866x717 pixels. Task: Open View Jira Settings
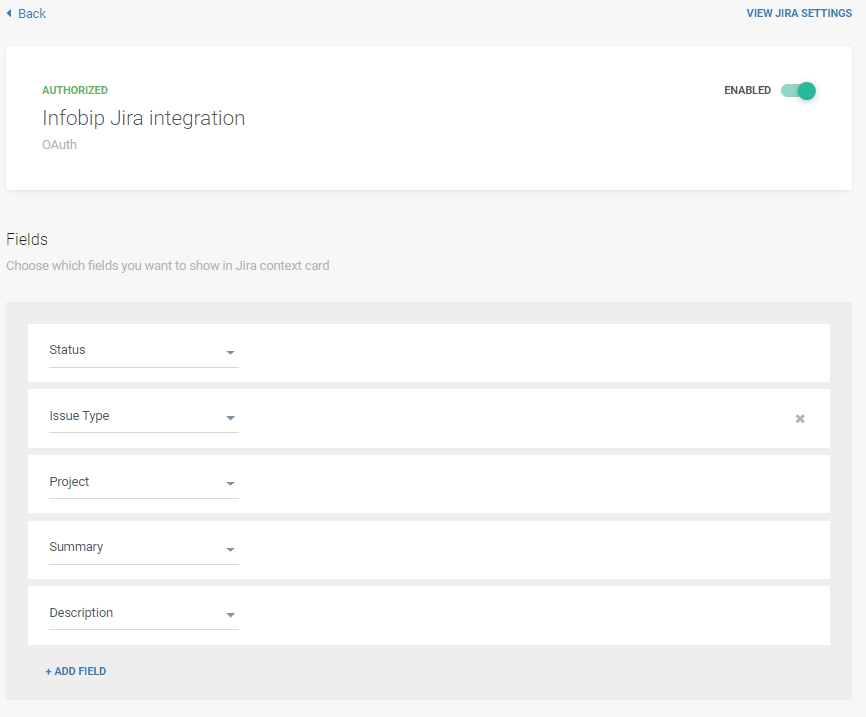[798, 14]
